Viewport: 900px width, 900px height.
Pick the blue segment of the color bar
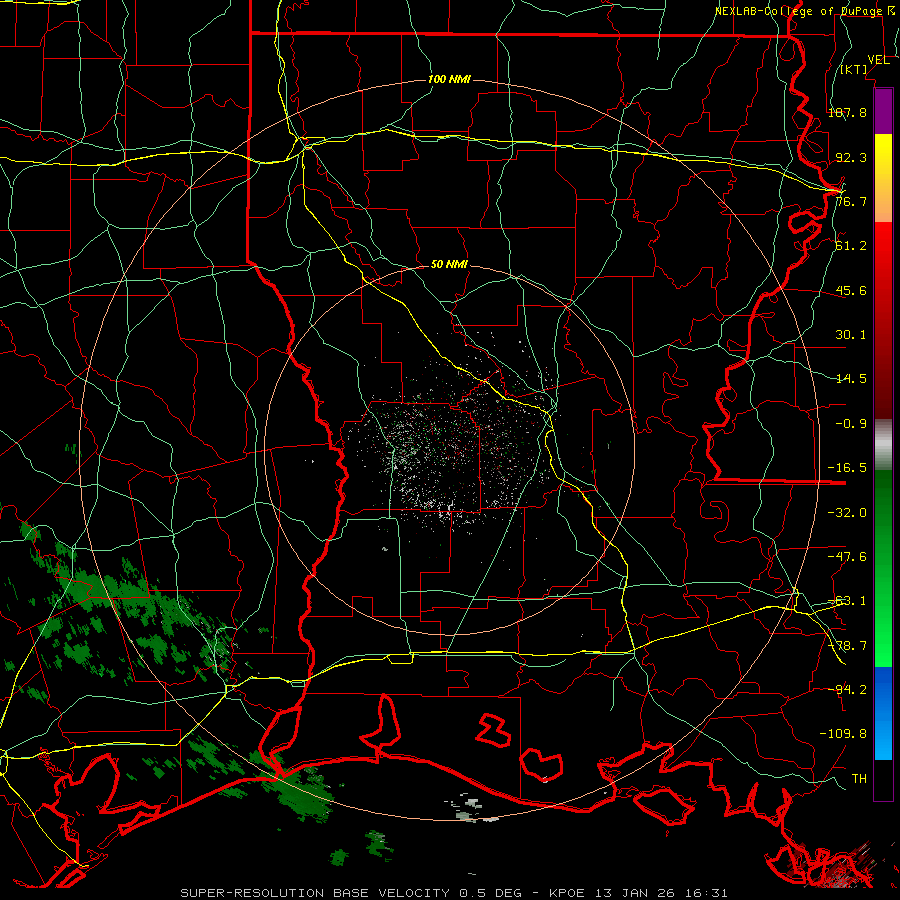click(883, 713)
